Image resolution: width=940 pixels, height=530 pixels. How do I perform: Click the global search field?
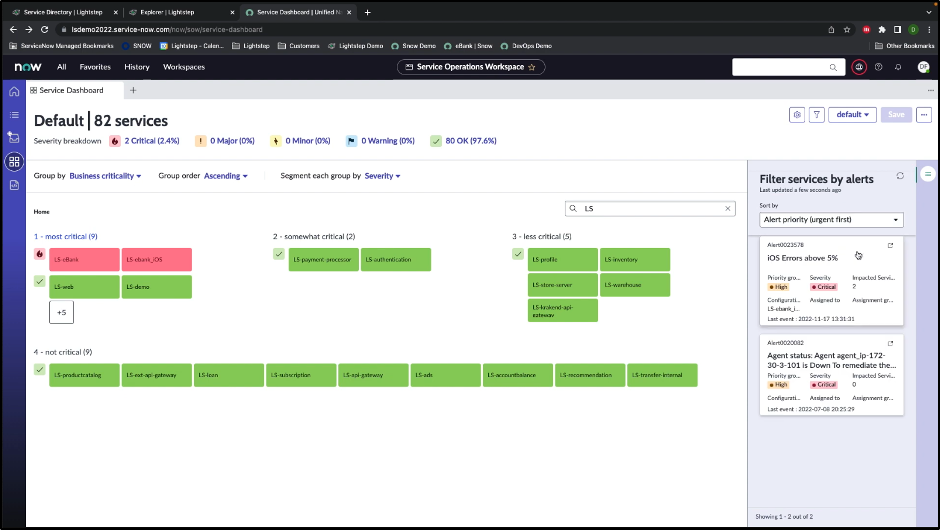pos(788,67)
